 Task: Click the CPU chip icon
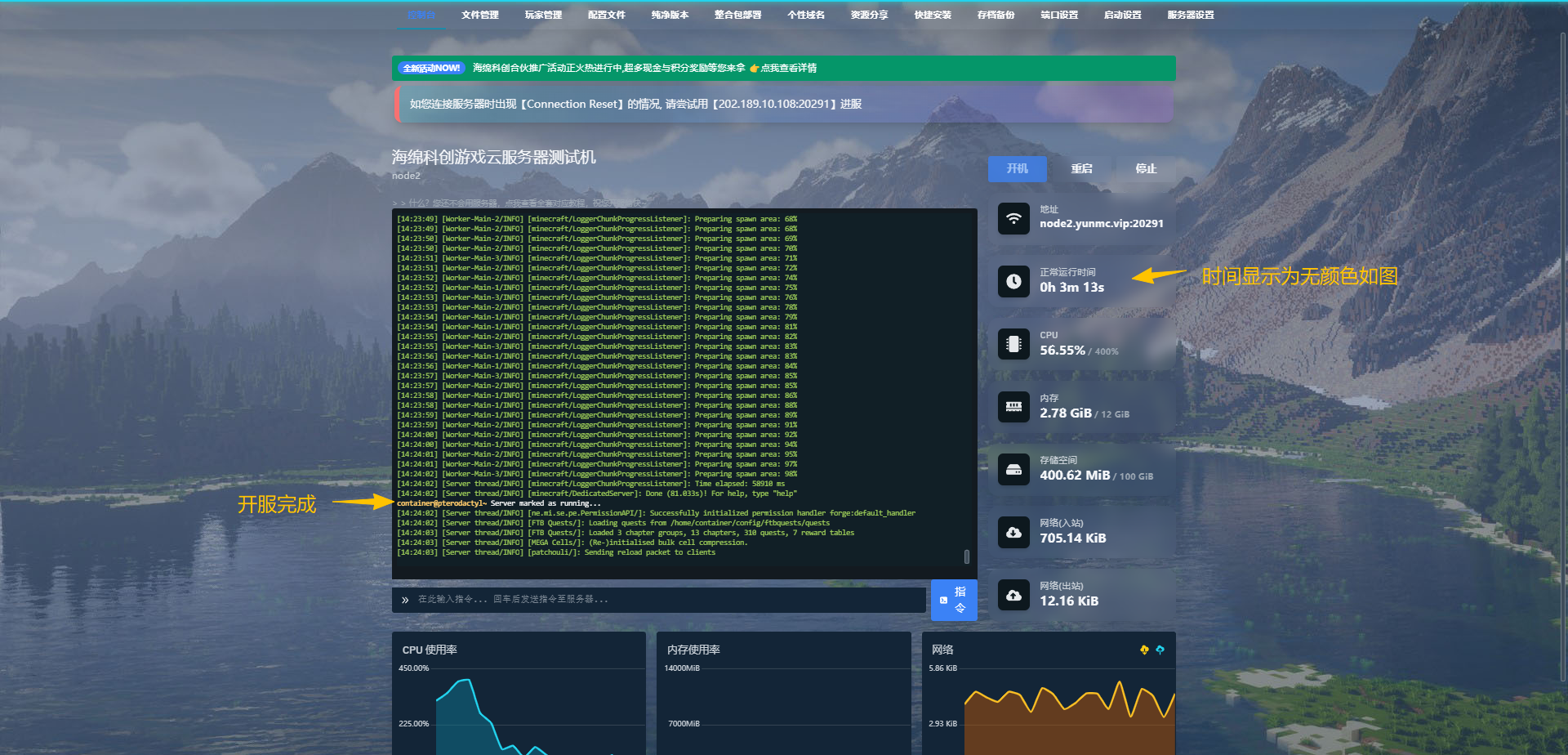click(x=1013, y=344)
